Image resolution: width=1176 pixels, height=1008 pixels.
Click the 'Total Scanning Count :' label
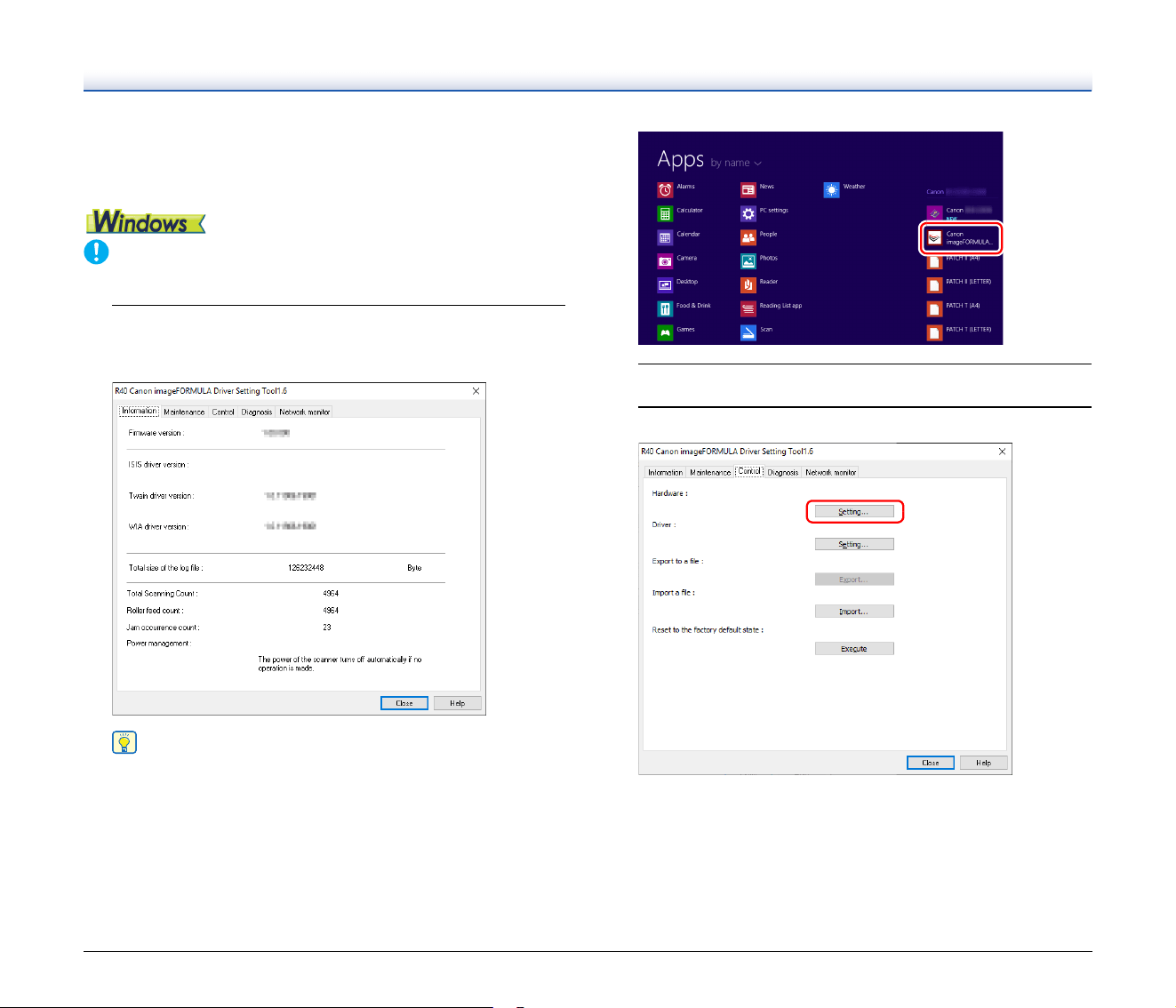coord(163,594)
